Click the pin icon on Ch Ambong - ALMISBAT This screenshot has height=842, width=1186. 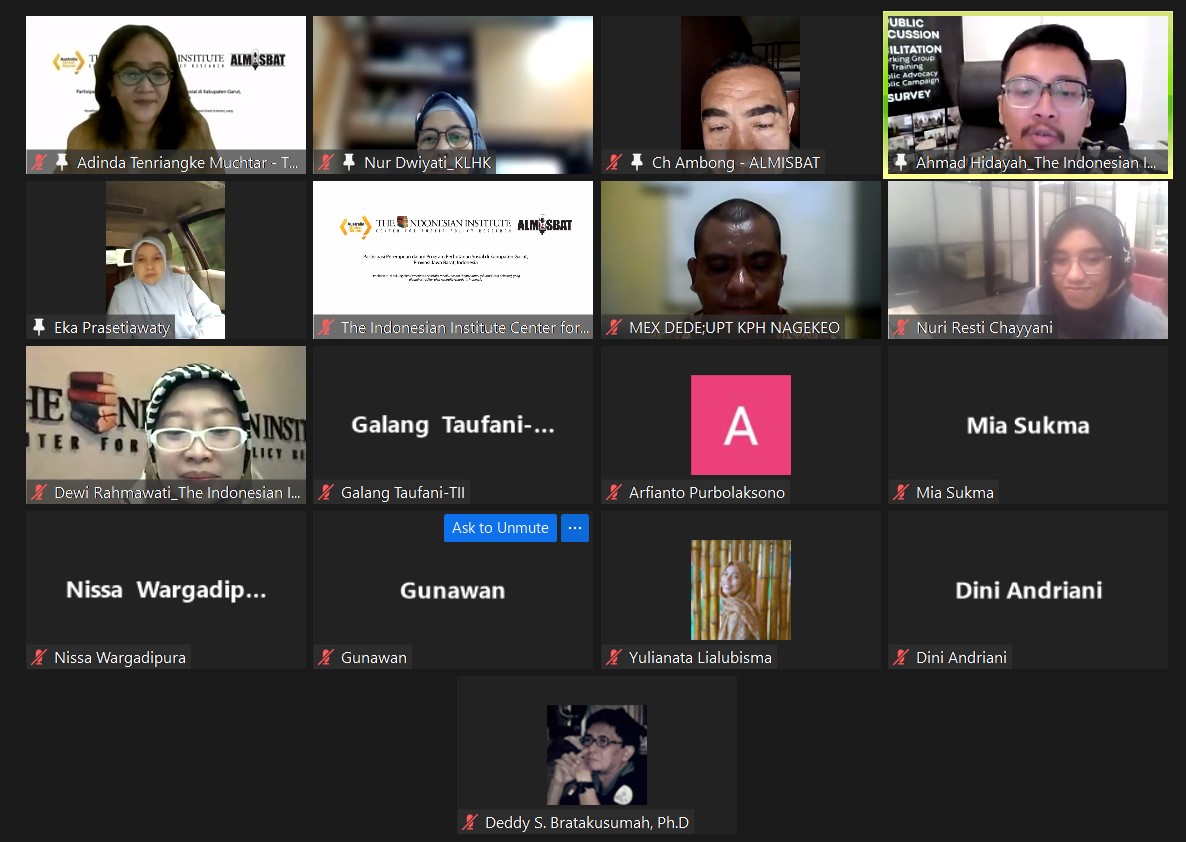pos(636,162)
